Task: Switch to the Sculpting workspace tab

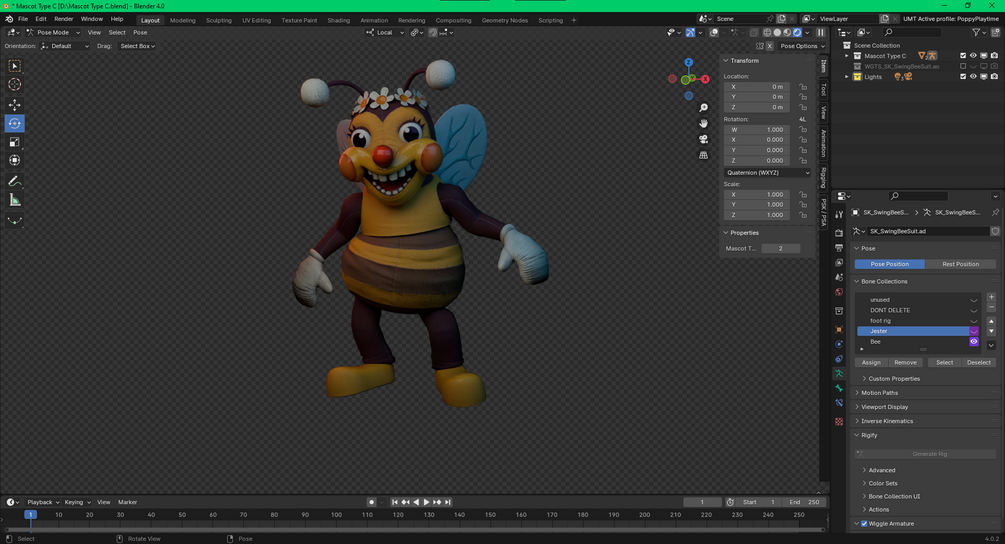Action: click(218, 20)
